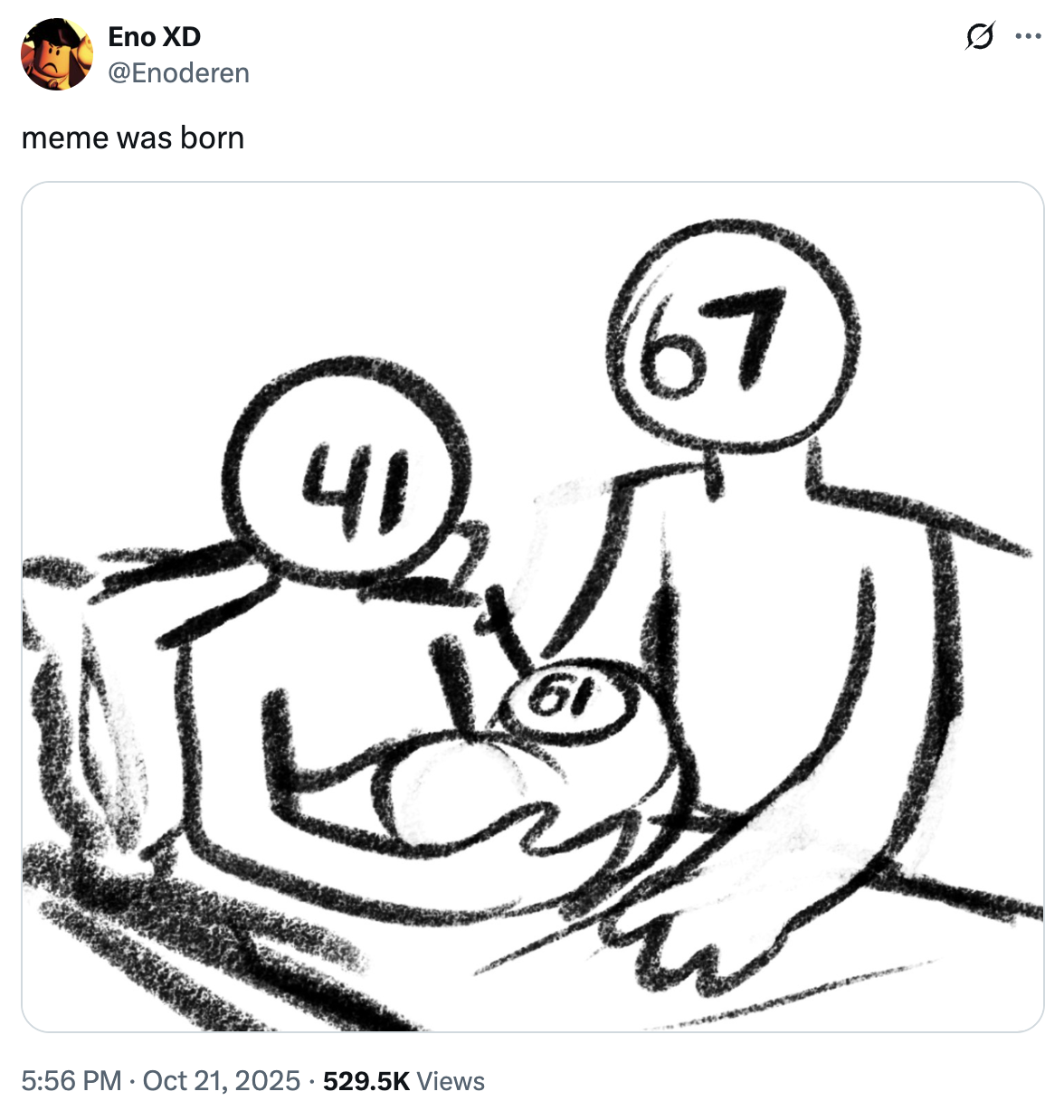The width and height of the screenshot is (1064, 1120).
Task: Click the head labeled 67 in the drawing
Action: pos(731,339)
